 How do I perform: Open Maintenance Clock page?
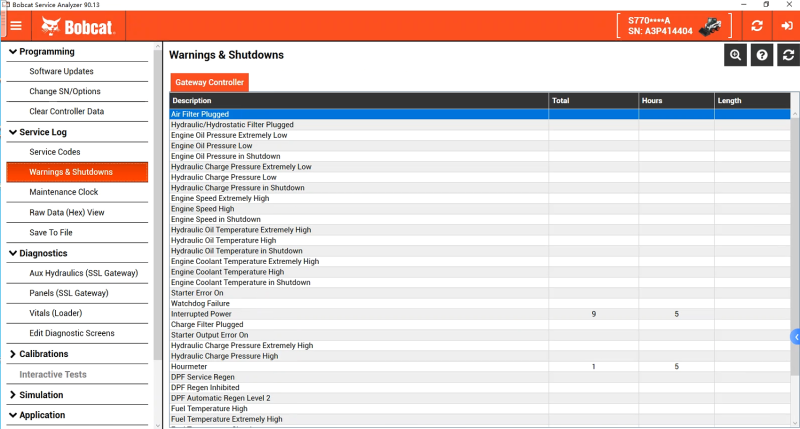pos(63,192)
